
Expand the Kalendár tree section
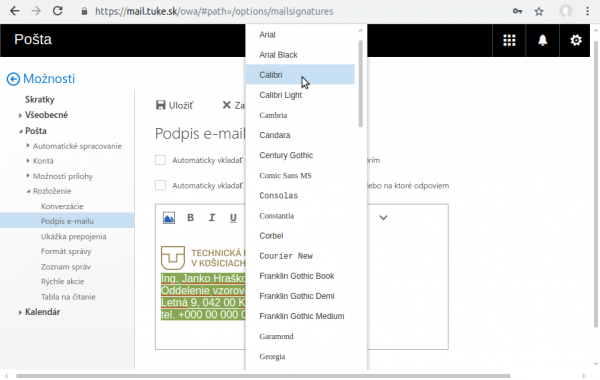[20, 312]
